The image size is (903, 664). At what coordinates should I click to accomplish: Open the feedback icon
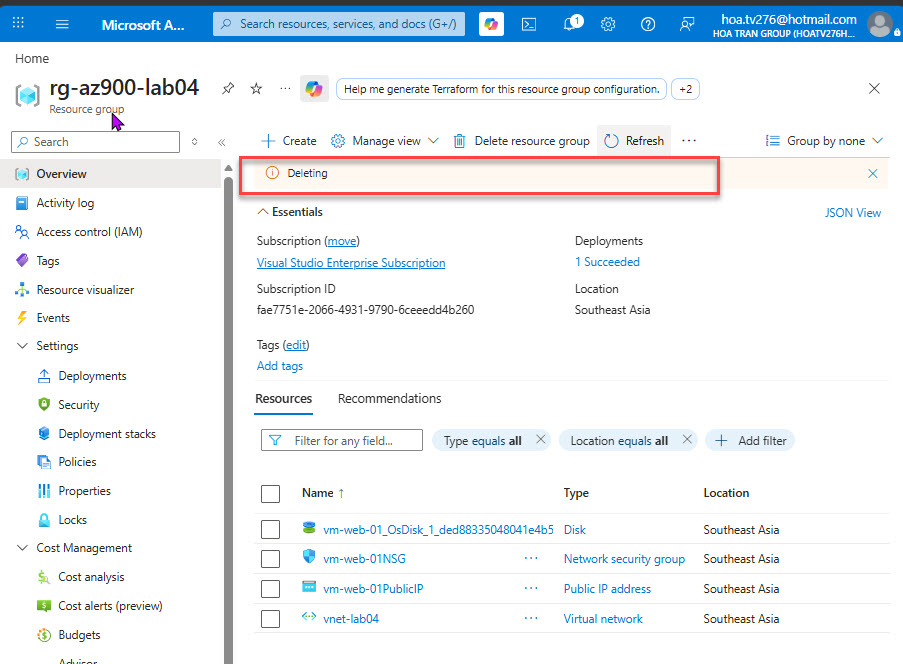click(x=686, y=24)
